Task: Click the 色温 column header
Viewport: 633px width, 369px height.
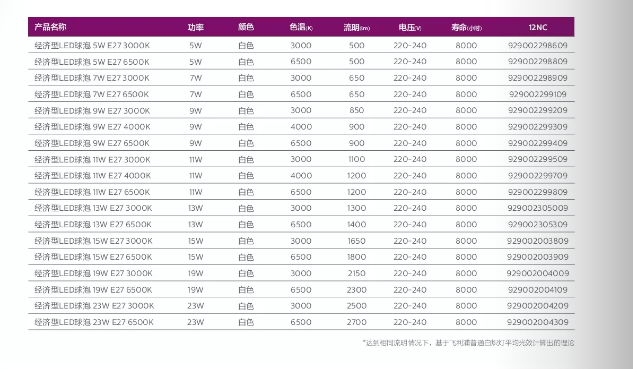Action: point(301,27)
